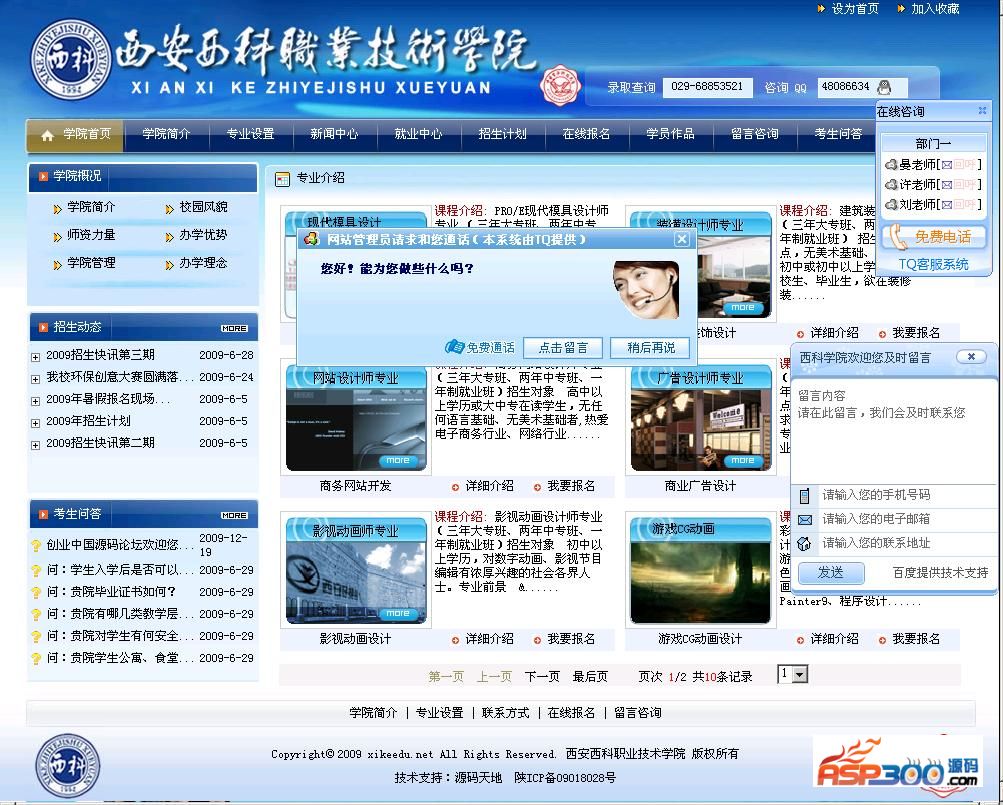Click 学院管理 in 学院概况 sidebar

click(91, 263)
